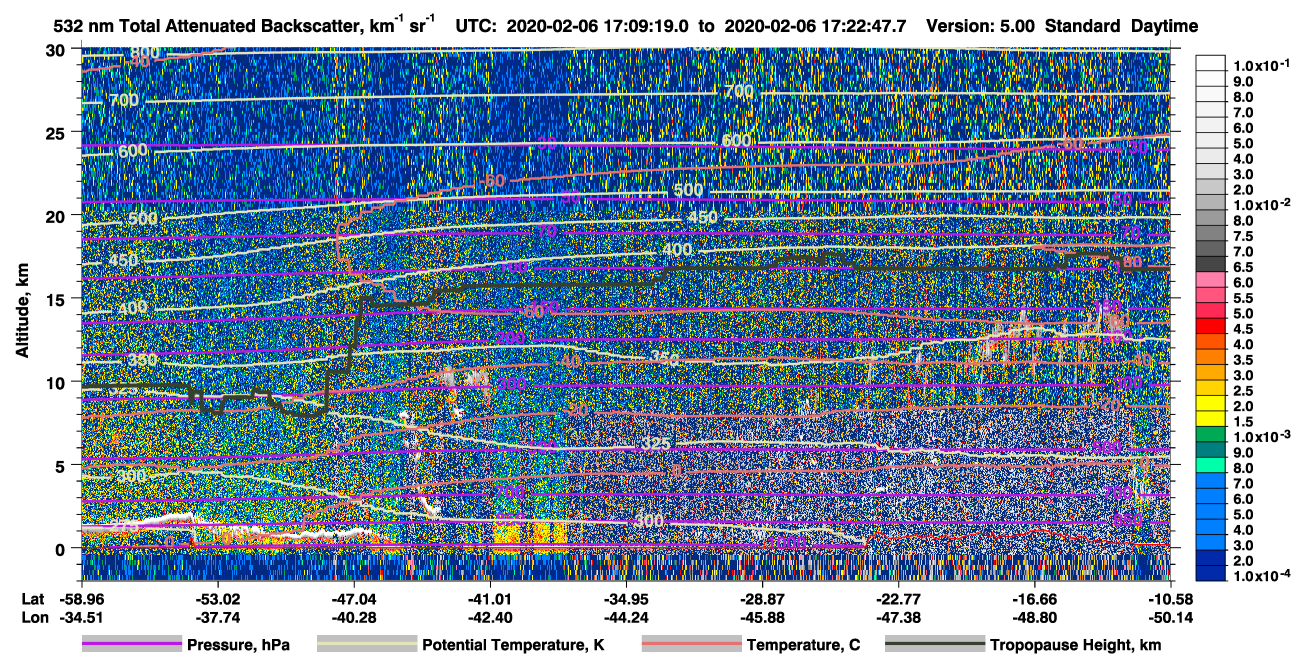Select longitude value -45.88
The width and height of the screenshot is (1300, 667).
763,617
